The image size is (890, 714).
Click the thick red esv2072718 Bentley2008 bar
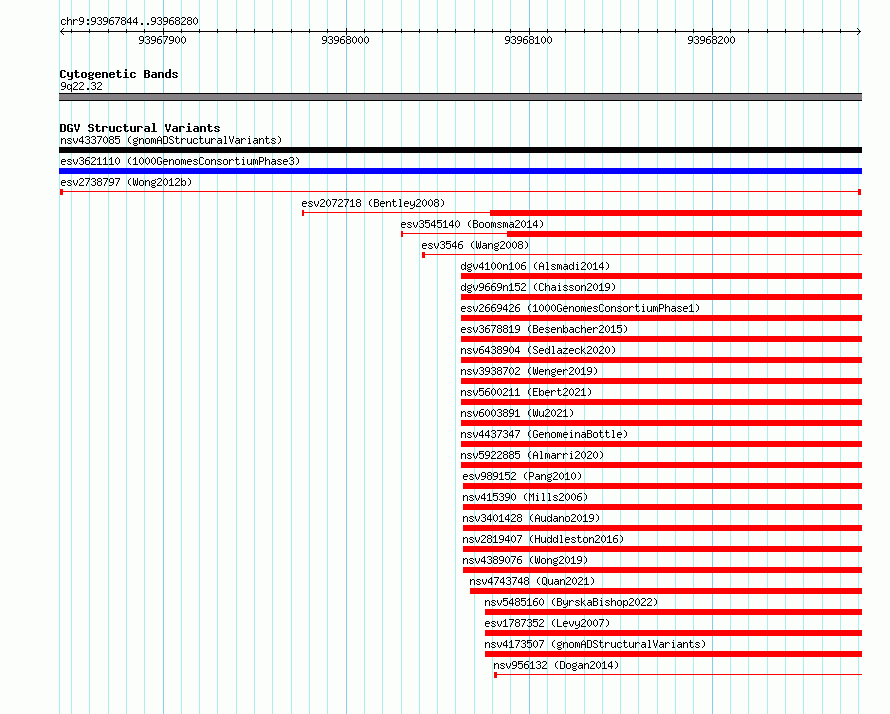676,213
